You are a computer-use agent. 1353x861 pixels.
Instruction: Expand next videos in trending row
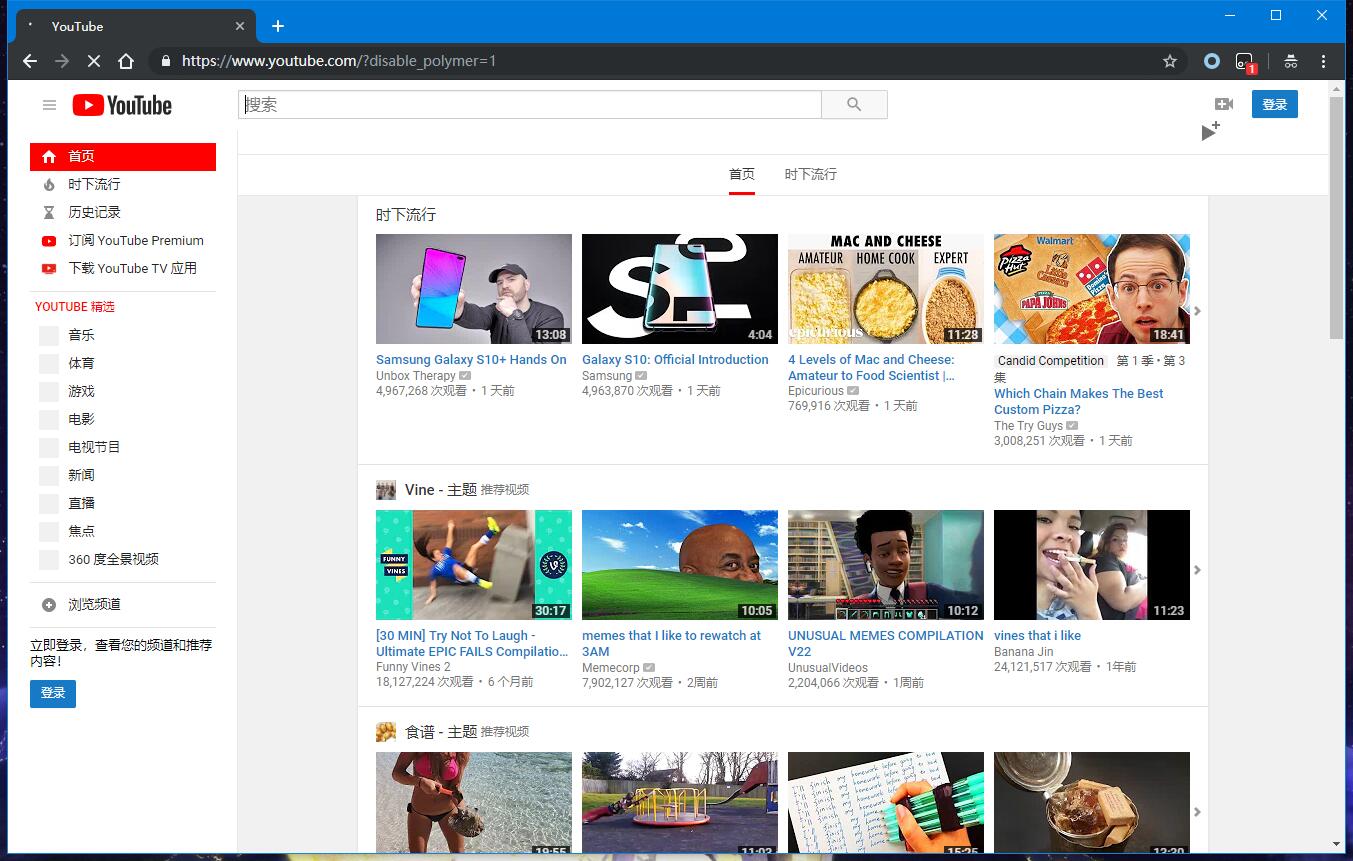coord(1197,311)
